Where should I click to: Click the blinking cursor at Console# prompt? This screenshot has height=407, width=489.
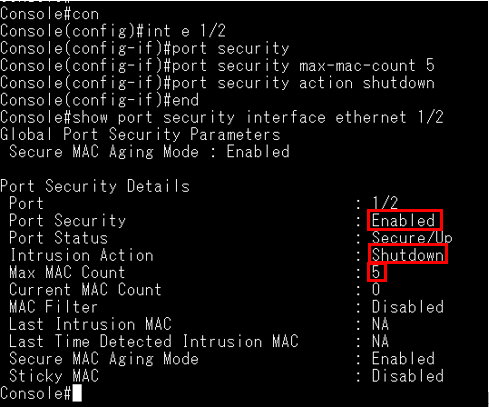(x=77, y=393)
